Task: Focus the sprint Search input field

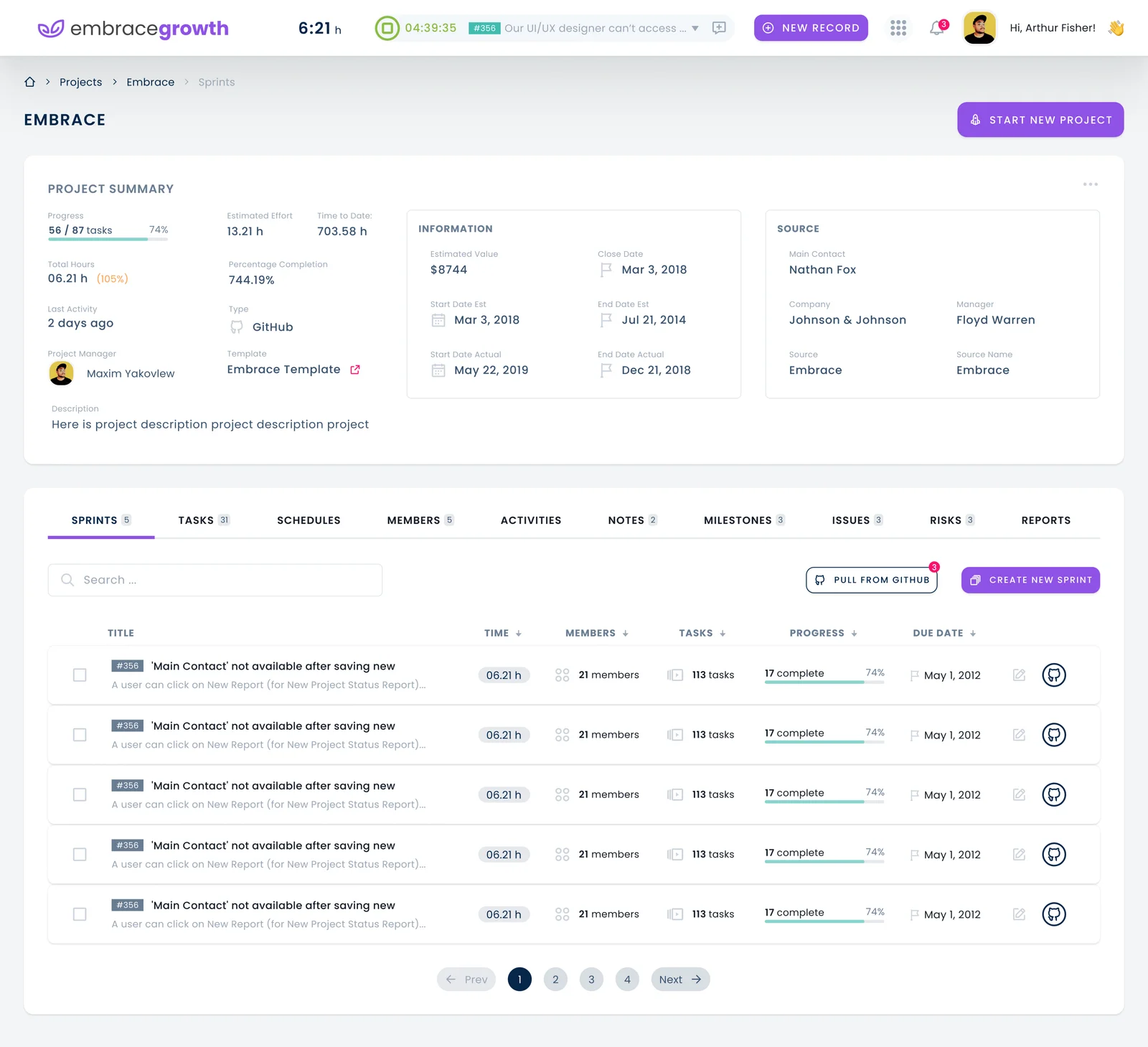Action: (x=215, y=580)
